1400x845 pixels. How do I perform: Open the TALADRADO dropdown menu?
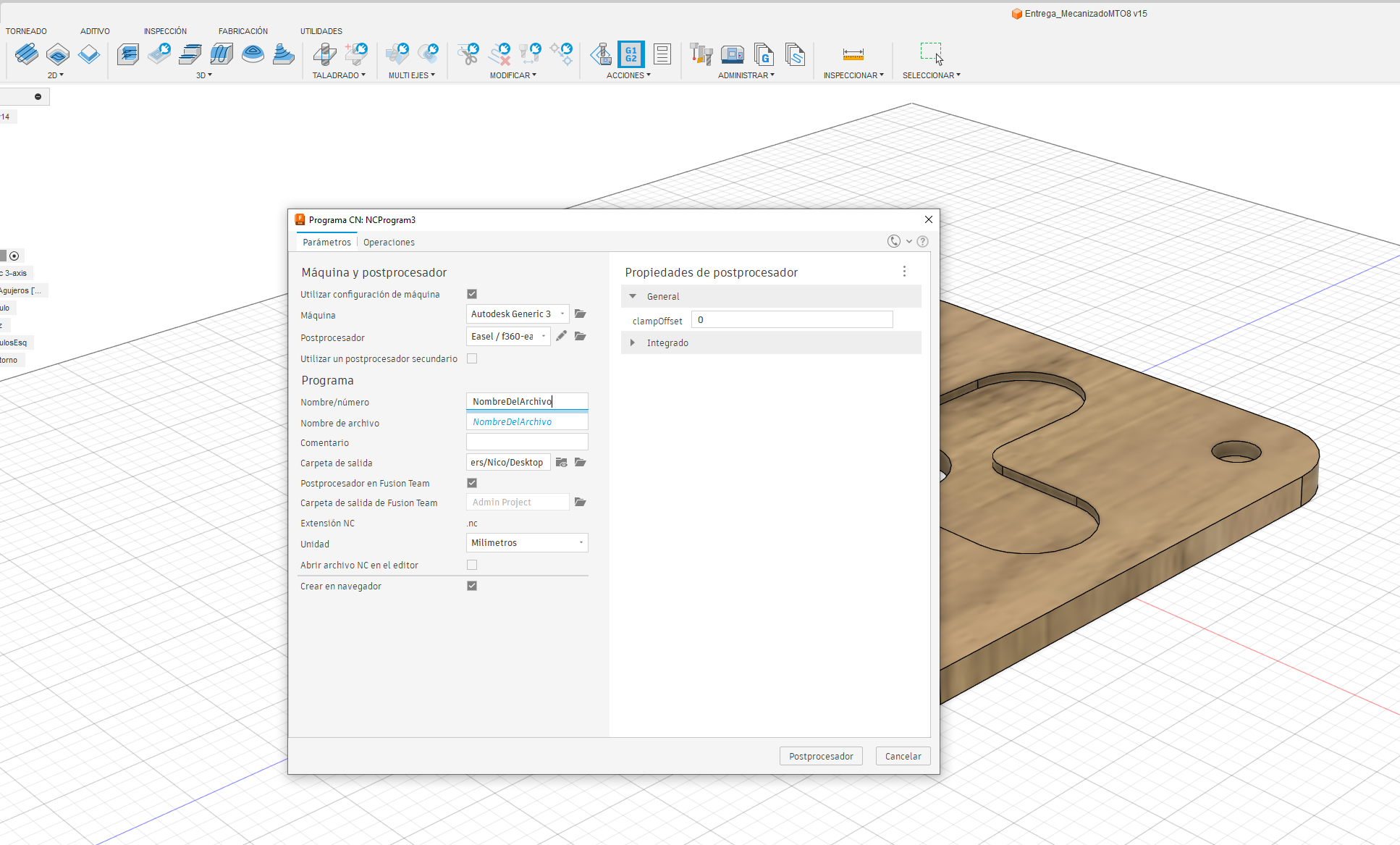point(339,75)
